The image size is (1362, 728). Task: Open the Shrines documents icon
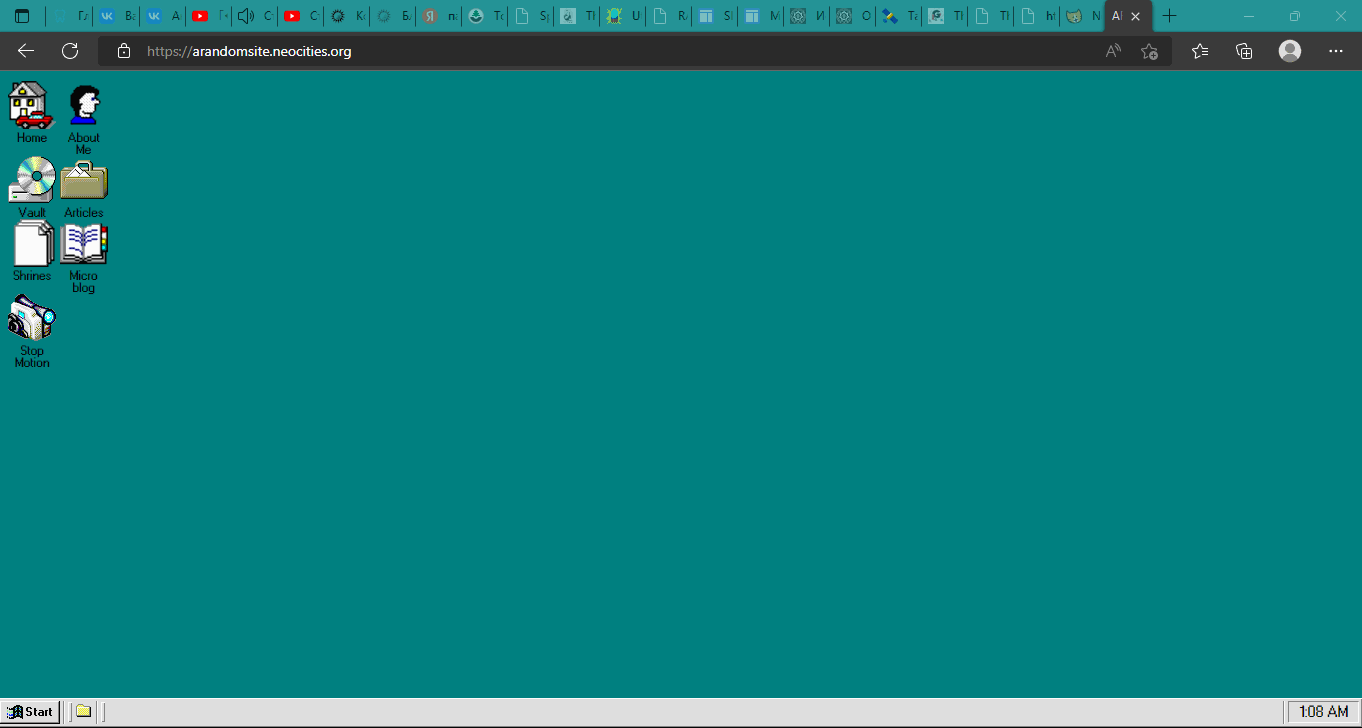pos(32,245)
